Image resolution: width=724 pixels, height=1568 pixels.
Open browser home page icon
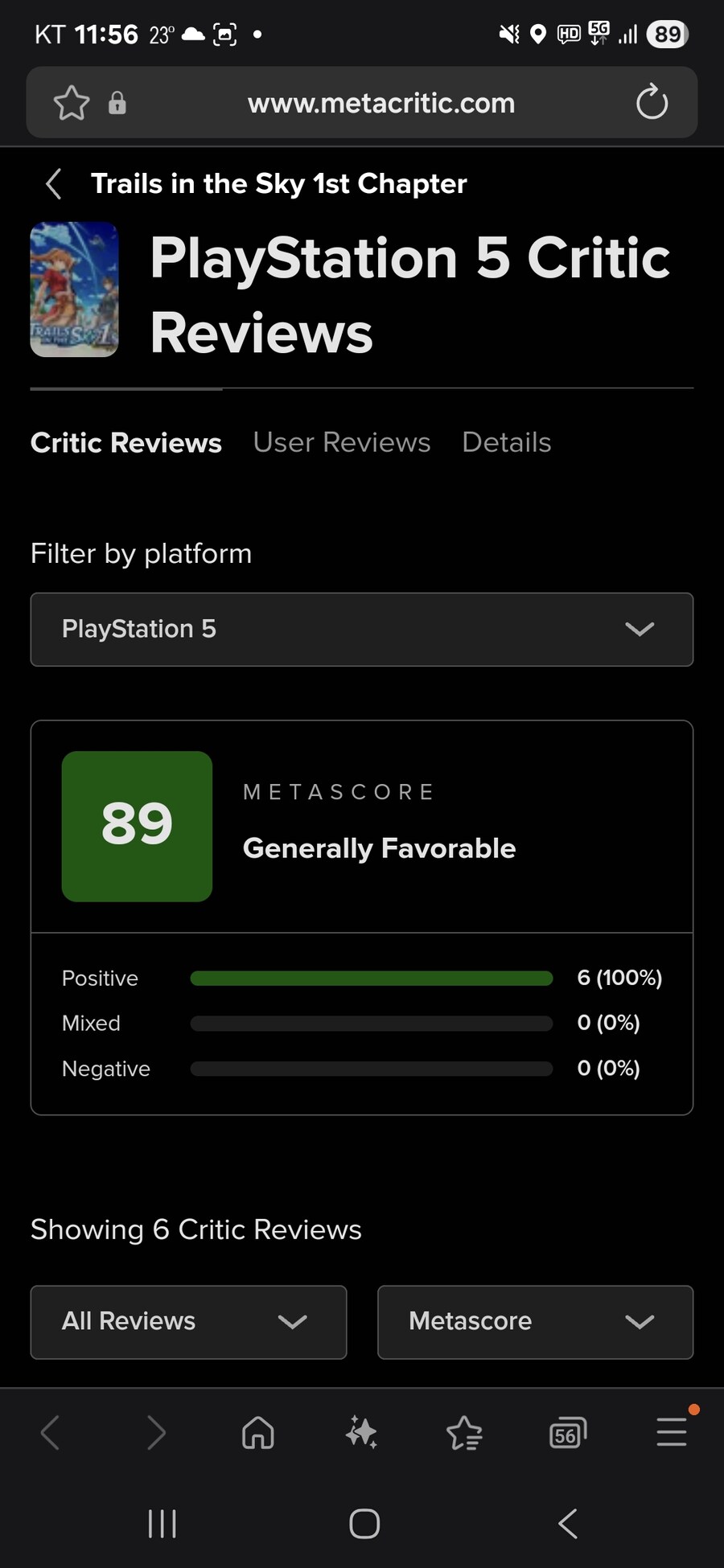[x=258, y=1432]
